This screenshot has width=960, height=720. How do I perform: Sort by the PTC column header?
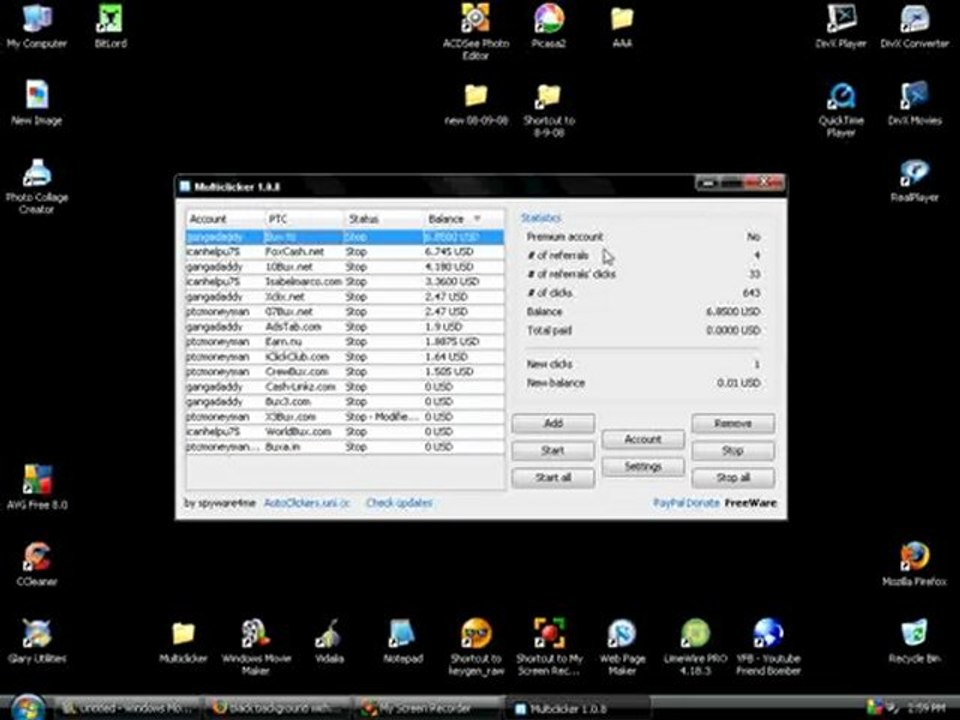(x=304, y=219)
